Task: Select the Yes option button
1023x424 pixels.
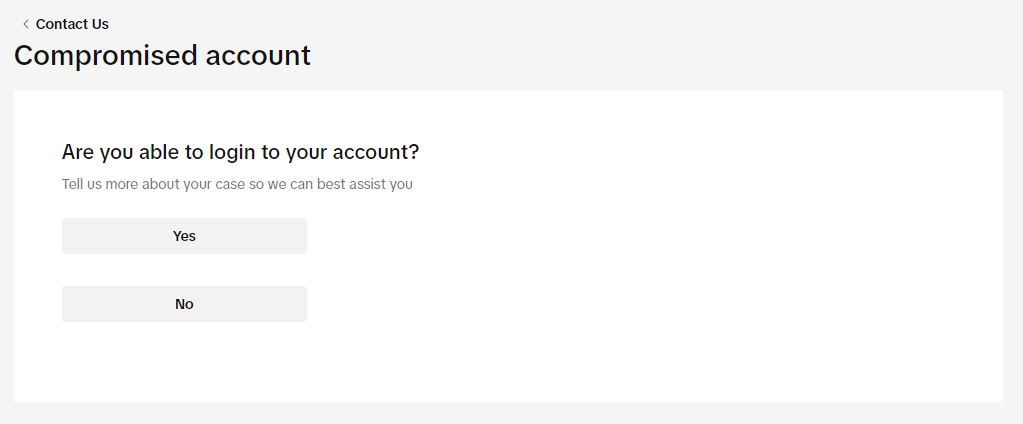Action: click(184, 236)
